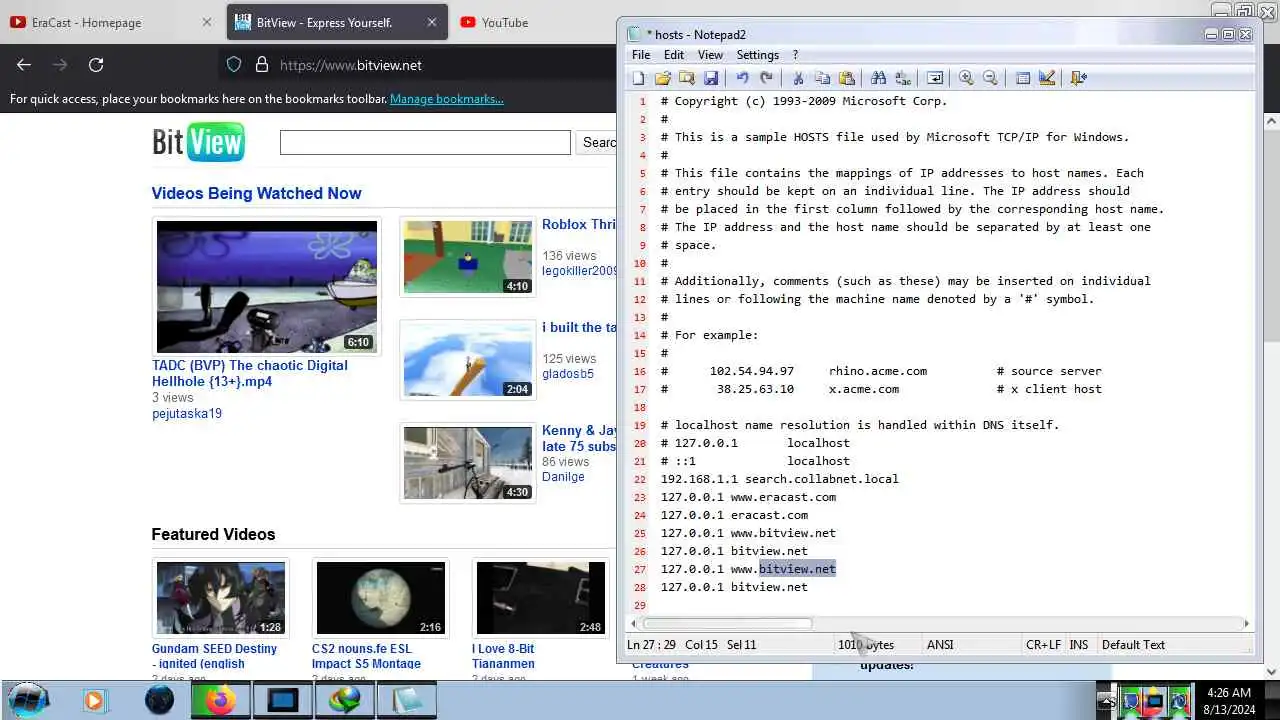
Task: Open the Replace dialog icon in Notepad2
Action: (x=902, y=78)
